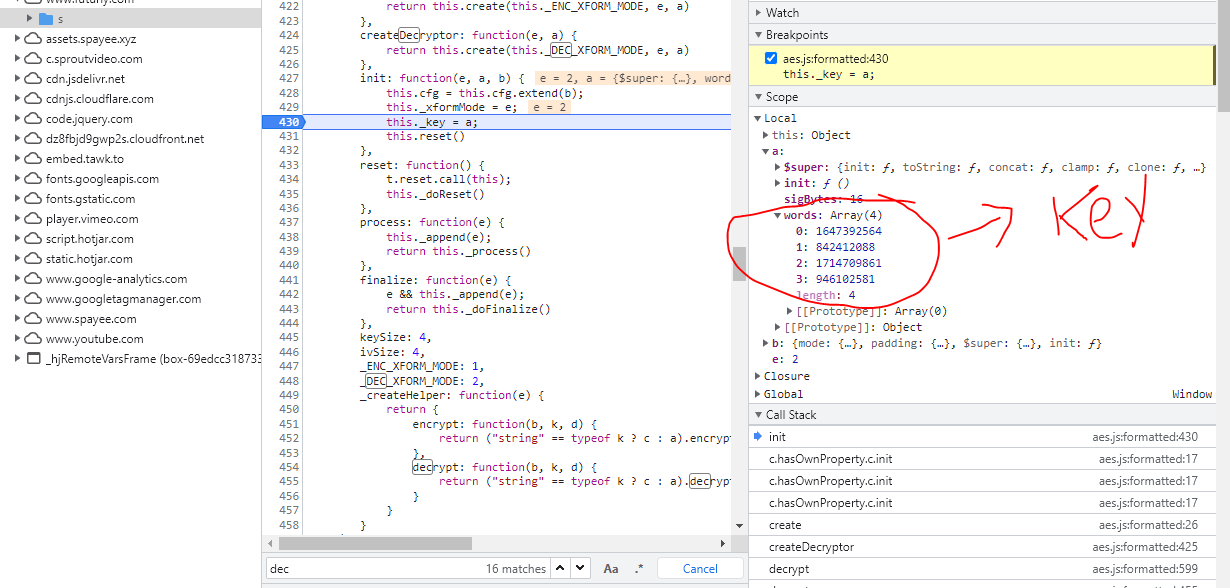The height and width of the screenshot is (588, 1230).
Task: Expand the script.hotjar.com tree node
Action: coord(18,239)
